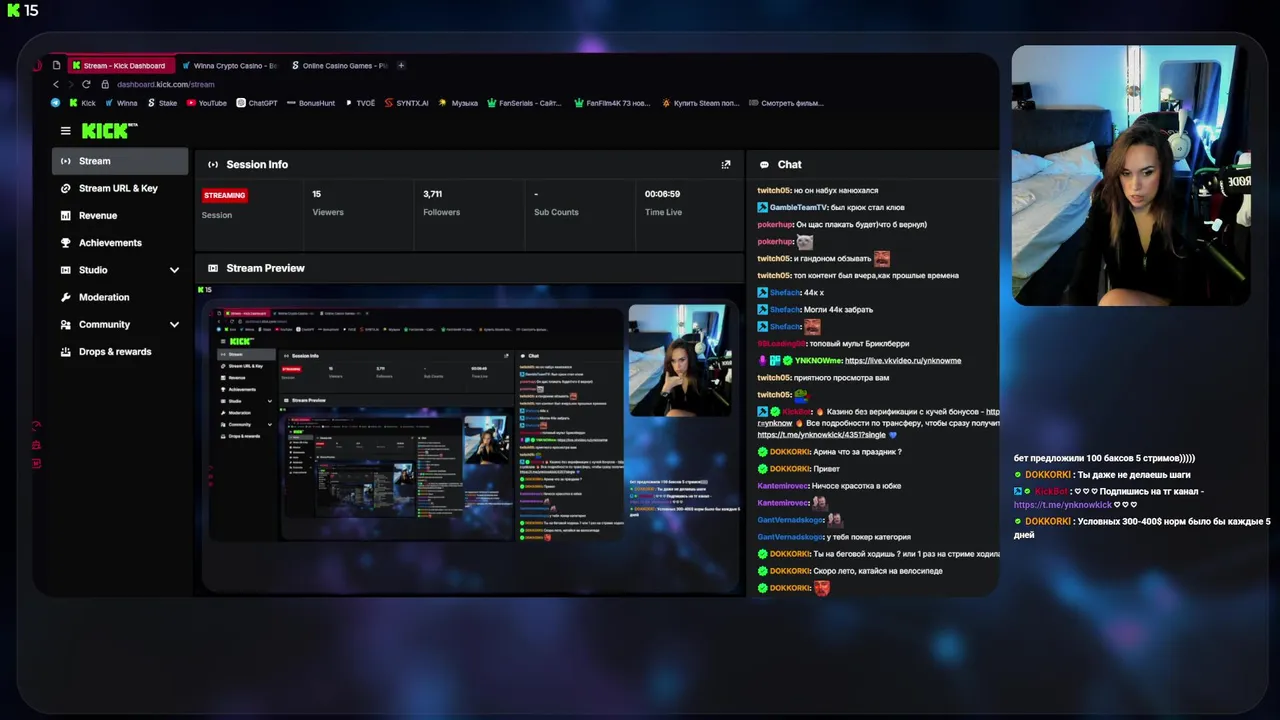
Task: Click the Community people icon in the sidebar
Action: coord(66,324)
